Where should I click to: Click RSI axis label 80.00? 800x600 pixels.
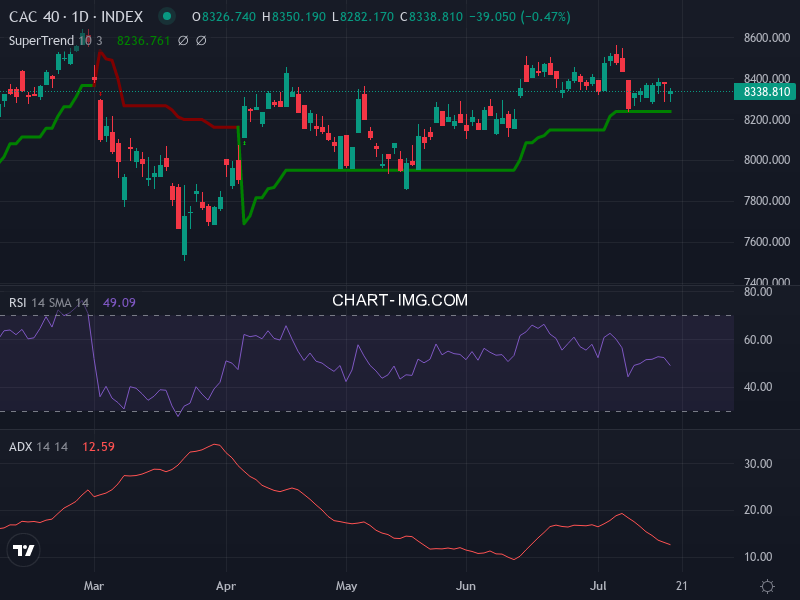tap(758, 292)
